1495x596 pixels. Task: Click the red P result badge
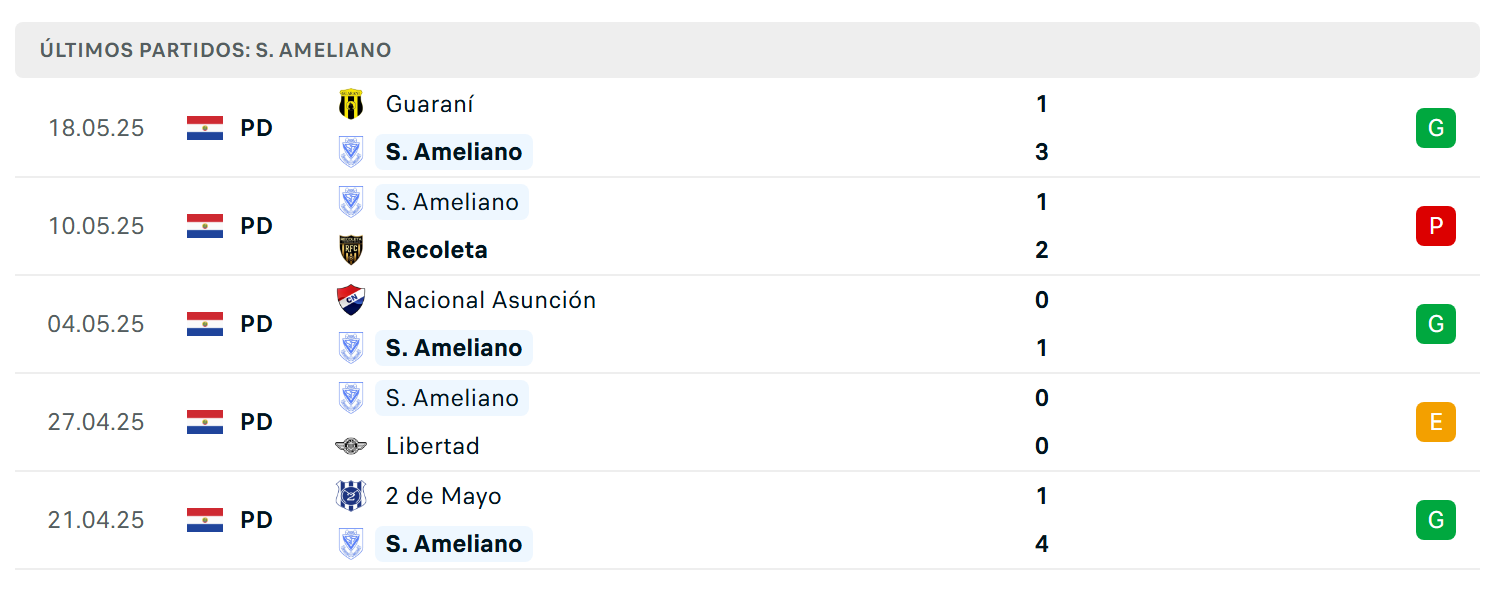point(1435,226)
